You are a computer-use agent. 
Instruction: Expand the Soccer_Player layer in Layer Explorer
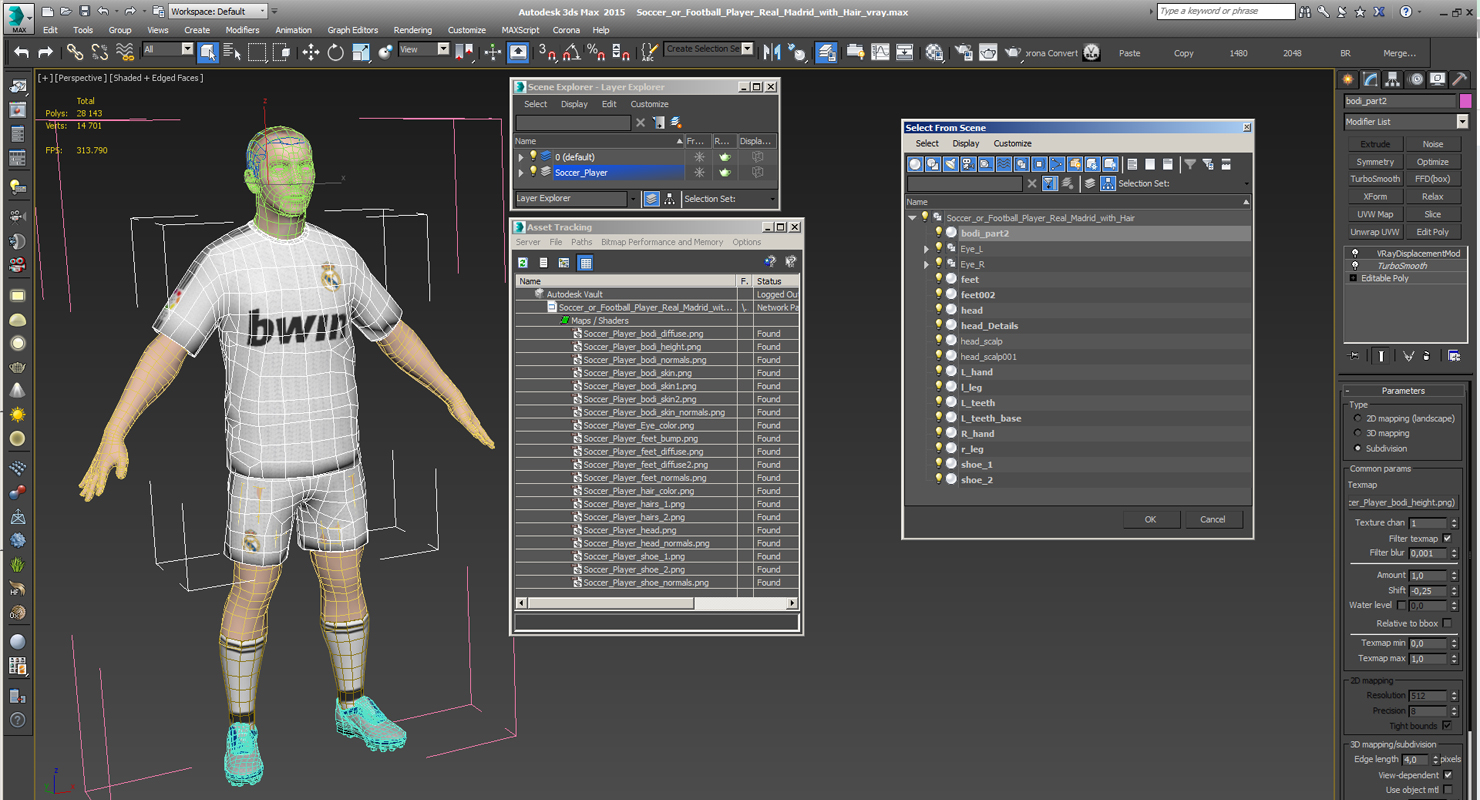[x=521, y=173]
